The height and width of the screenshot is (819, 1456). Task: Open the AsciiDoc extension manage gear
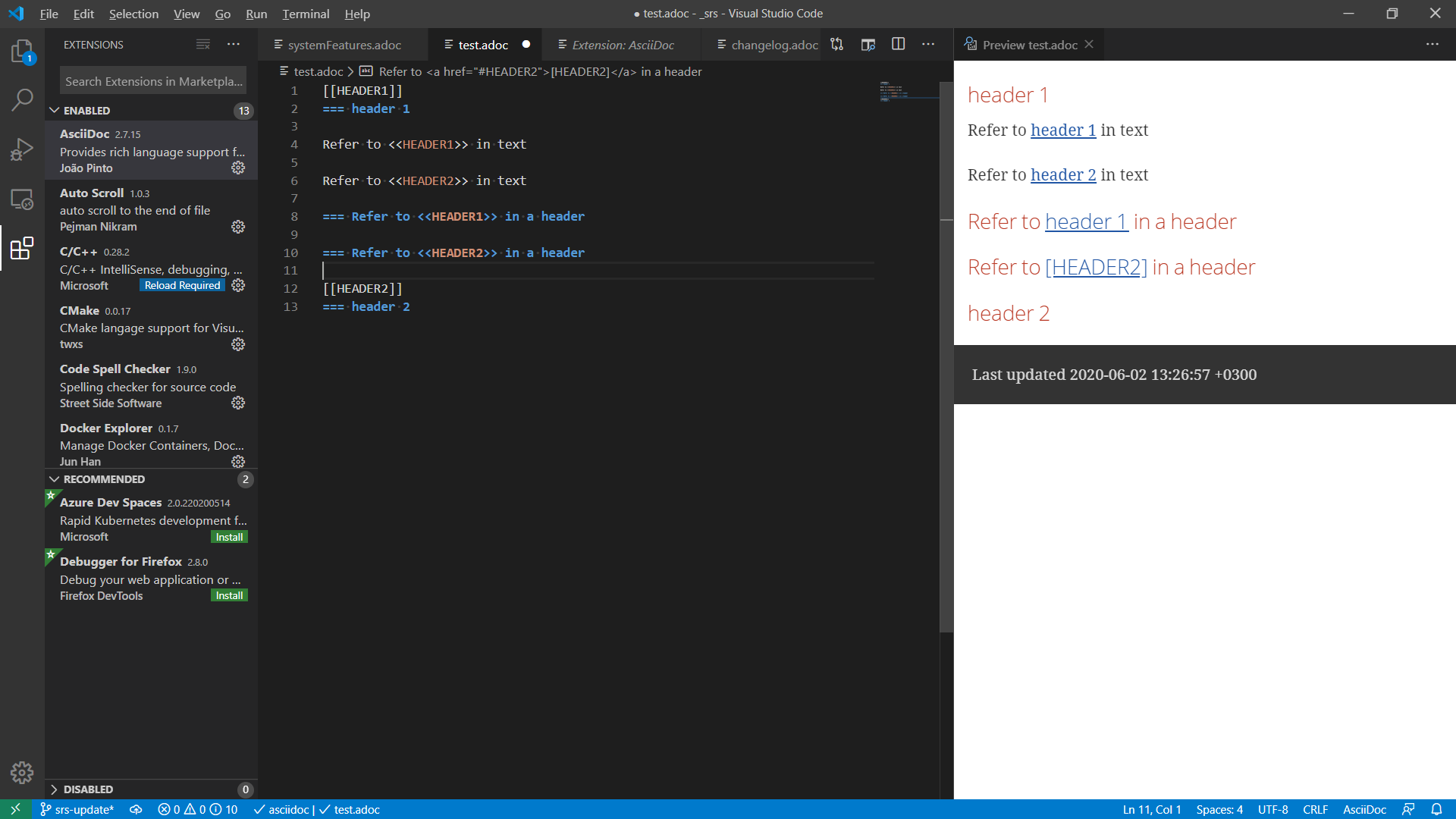pos(238,168)
